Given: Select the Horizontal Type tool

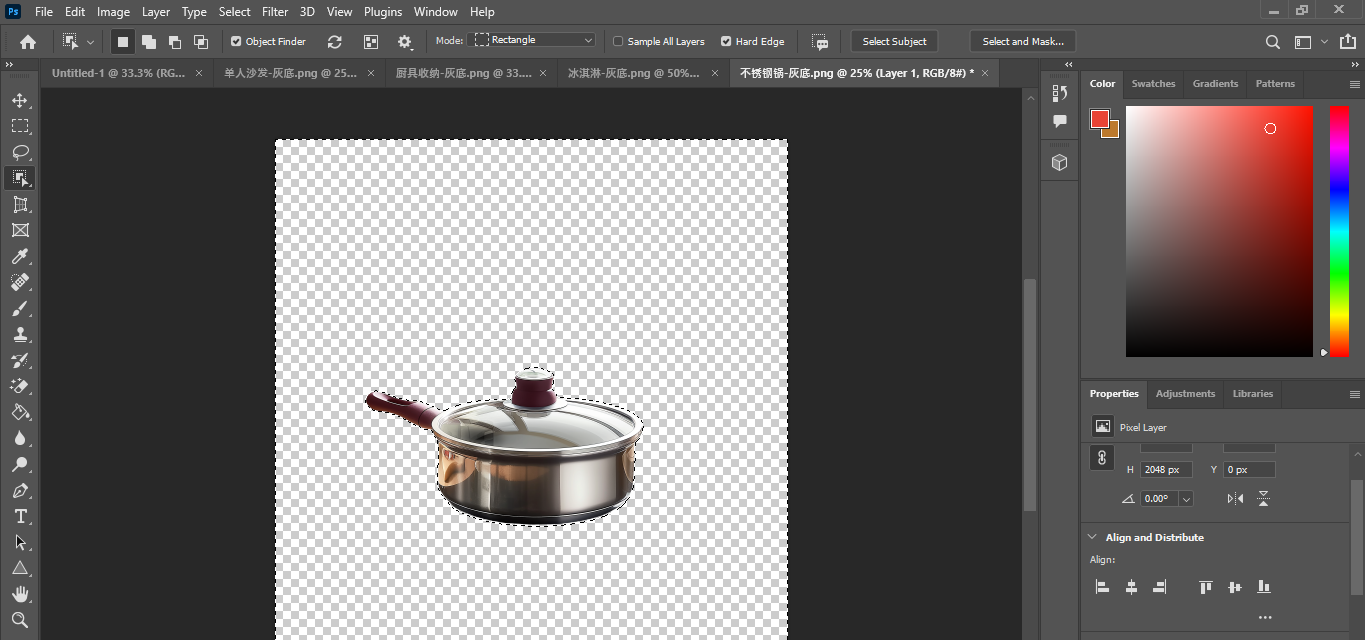Looking at the screenshot, I should coord(20,517).
